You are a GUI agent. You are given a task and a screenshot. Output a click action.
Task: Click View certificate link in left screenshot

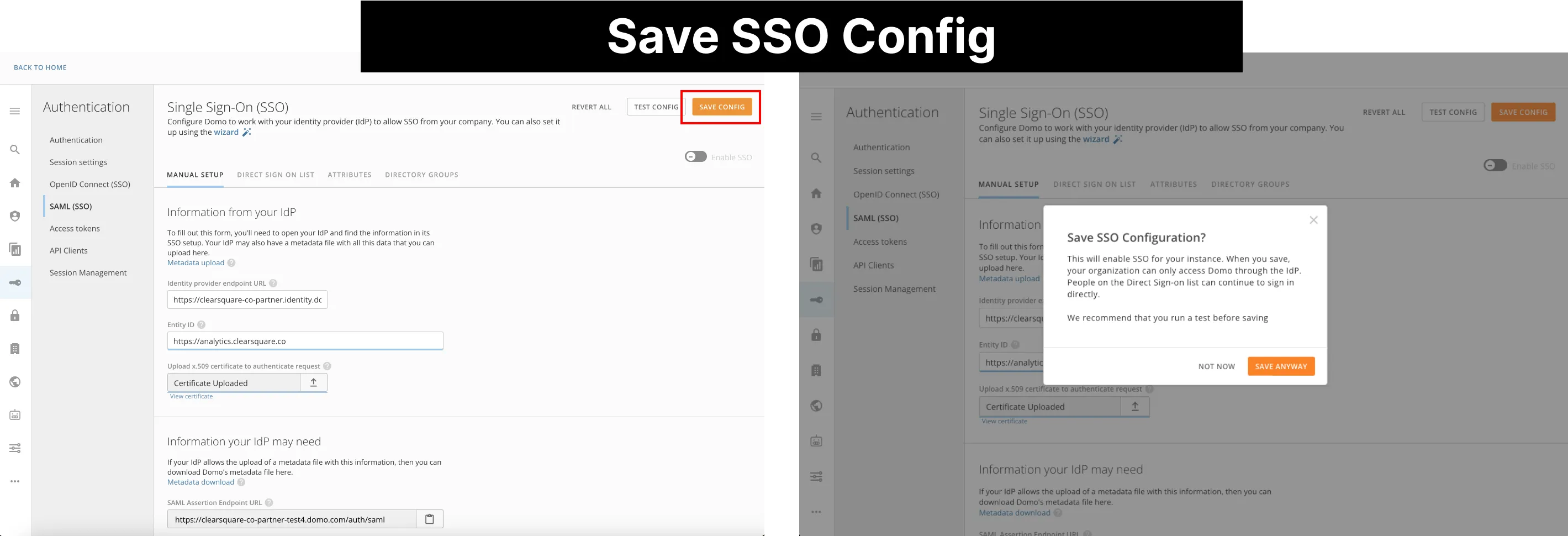click(191, 396)
